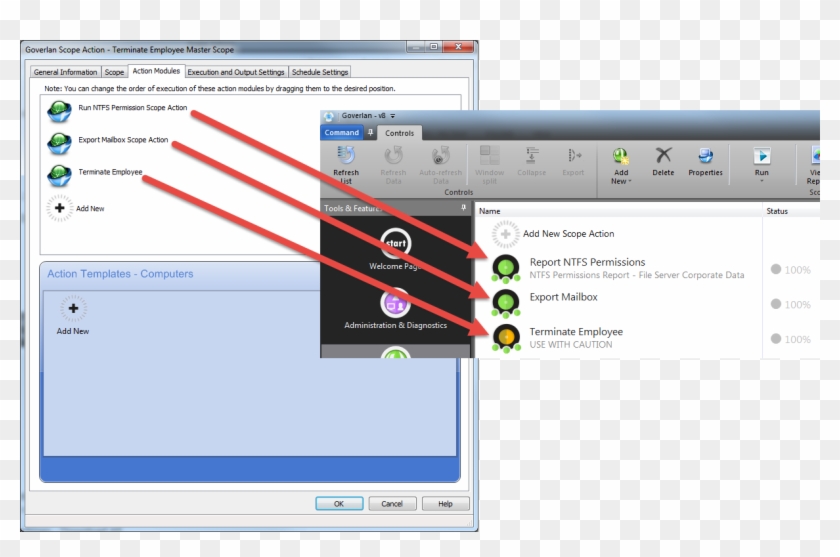Click the OK button

click(339, 503)
